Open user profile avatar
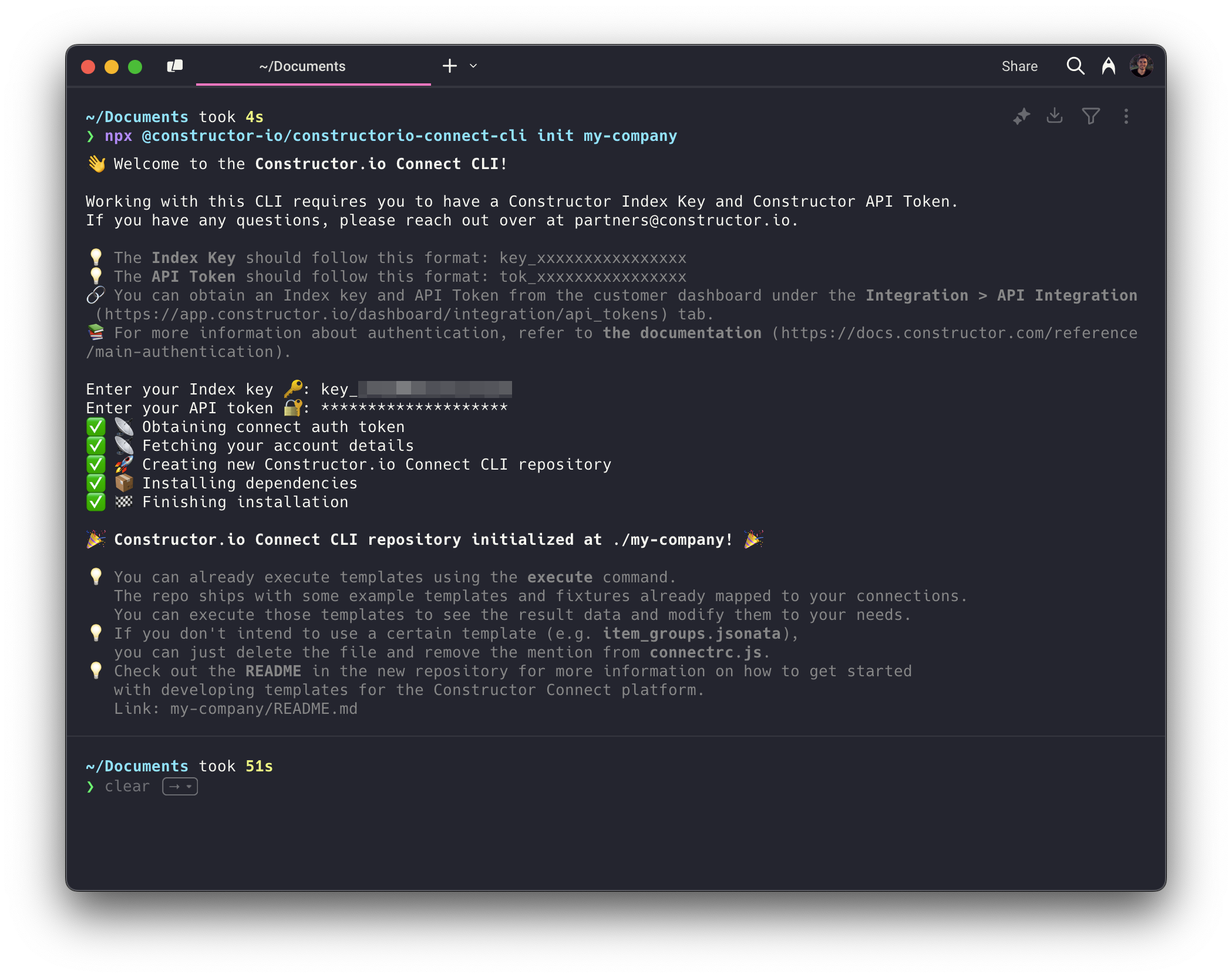1232x978 pixels. coord(1141,66)
